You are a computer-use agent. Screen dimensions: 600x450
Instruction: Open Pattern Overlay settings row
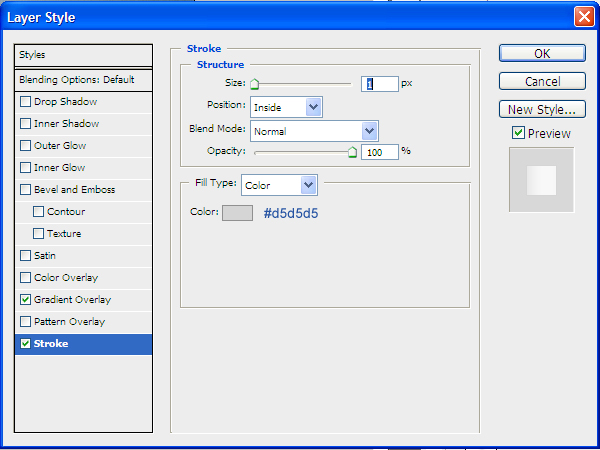(x=83, y=321)
